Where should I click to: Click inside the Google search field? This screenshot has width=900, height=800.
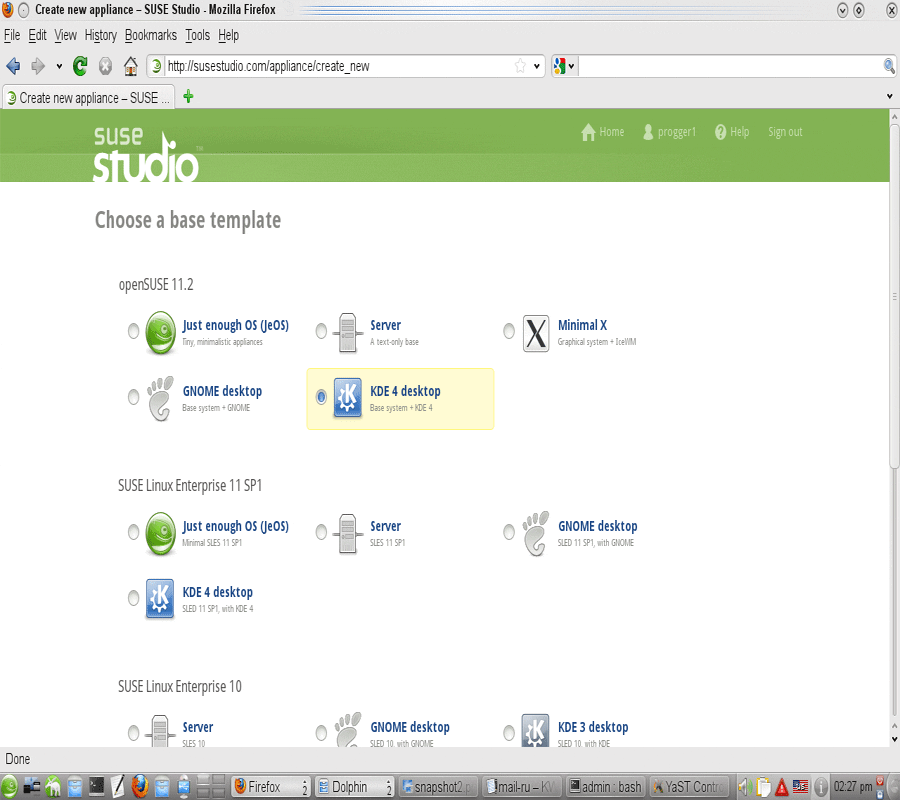pos(730,66)
